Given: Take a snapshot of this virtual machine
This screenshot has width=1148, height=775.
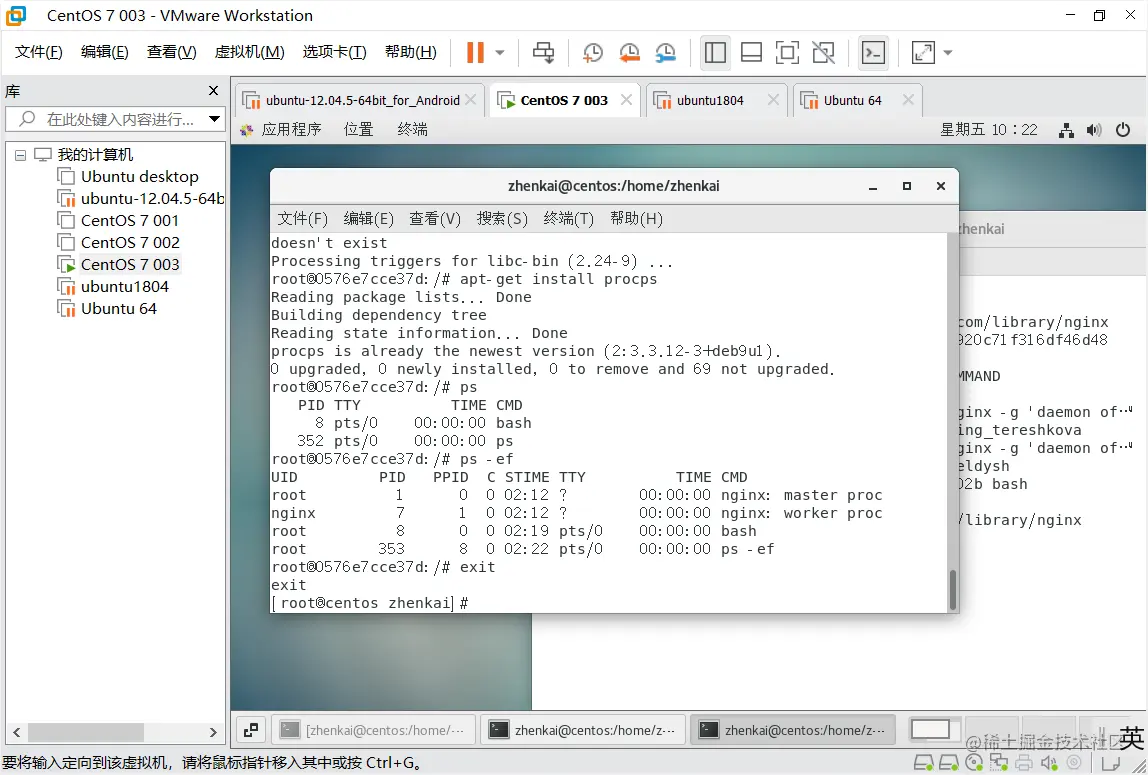Looking at the screenshot, I should 592,52.
